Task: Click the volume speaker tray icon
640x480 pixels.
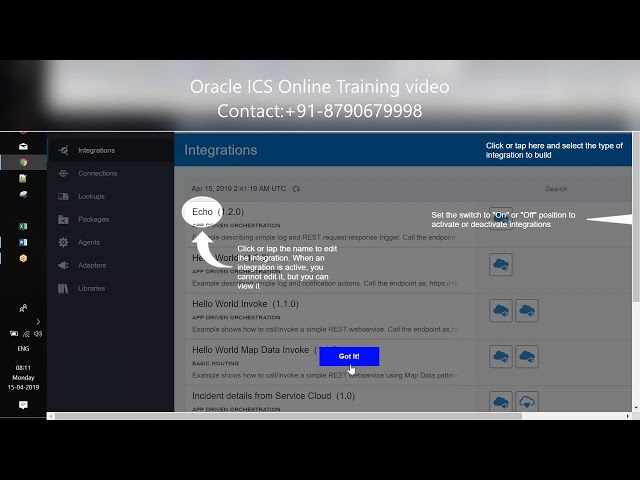Action: pyautogui.click(x=38, y=334)
